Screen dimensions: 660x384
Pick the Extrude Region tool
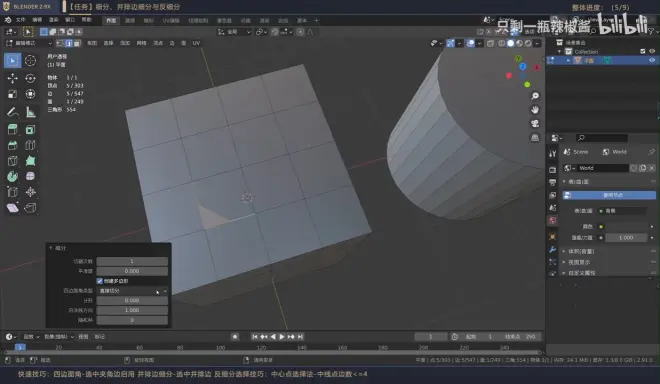[12, 130]
